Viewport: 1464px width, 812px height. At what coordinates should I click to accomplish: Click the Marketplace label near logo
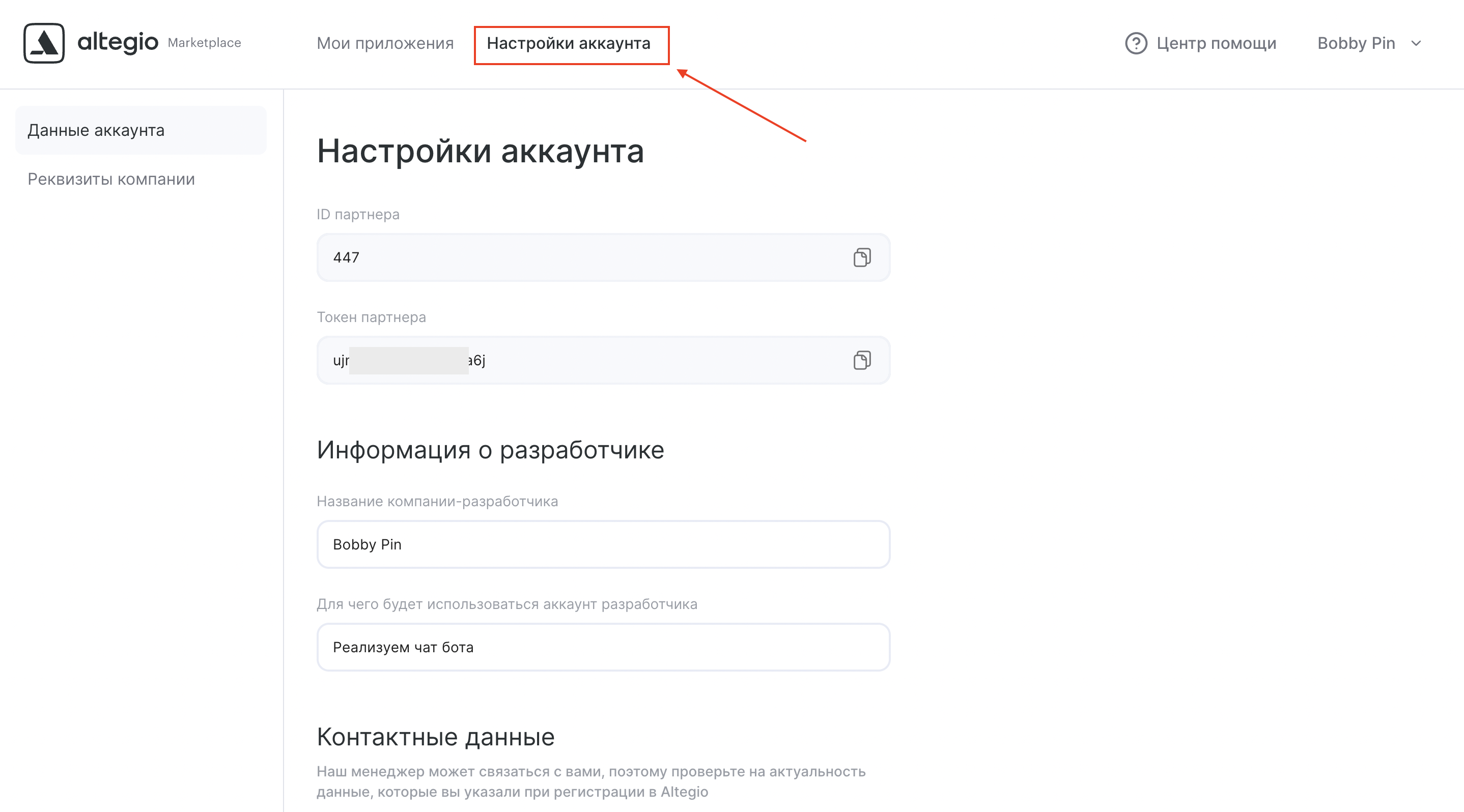pyautogui.click(x=204, y=43)
